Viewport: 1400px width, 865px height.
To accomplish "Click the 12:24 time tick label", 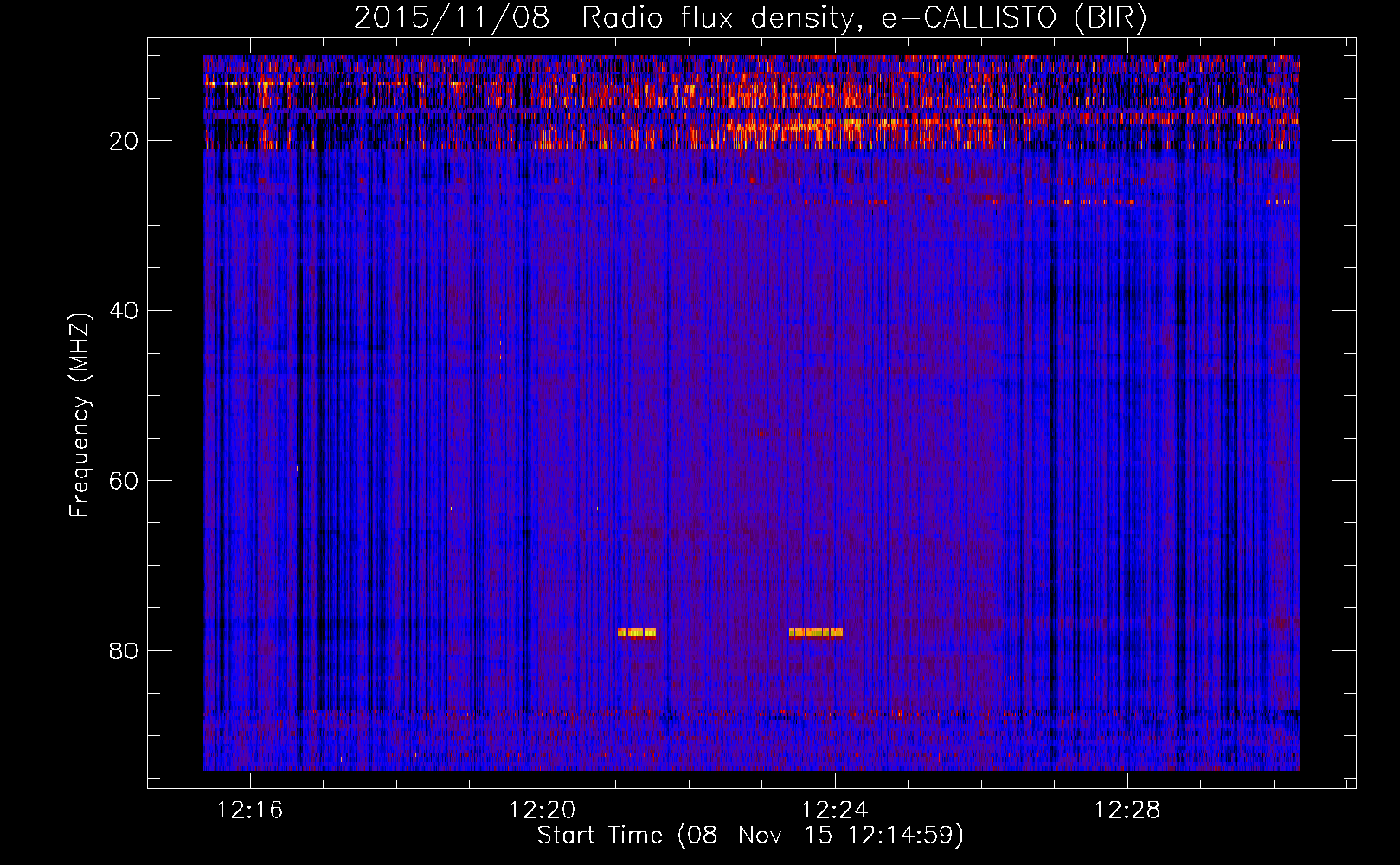I will click(835, 811).
